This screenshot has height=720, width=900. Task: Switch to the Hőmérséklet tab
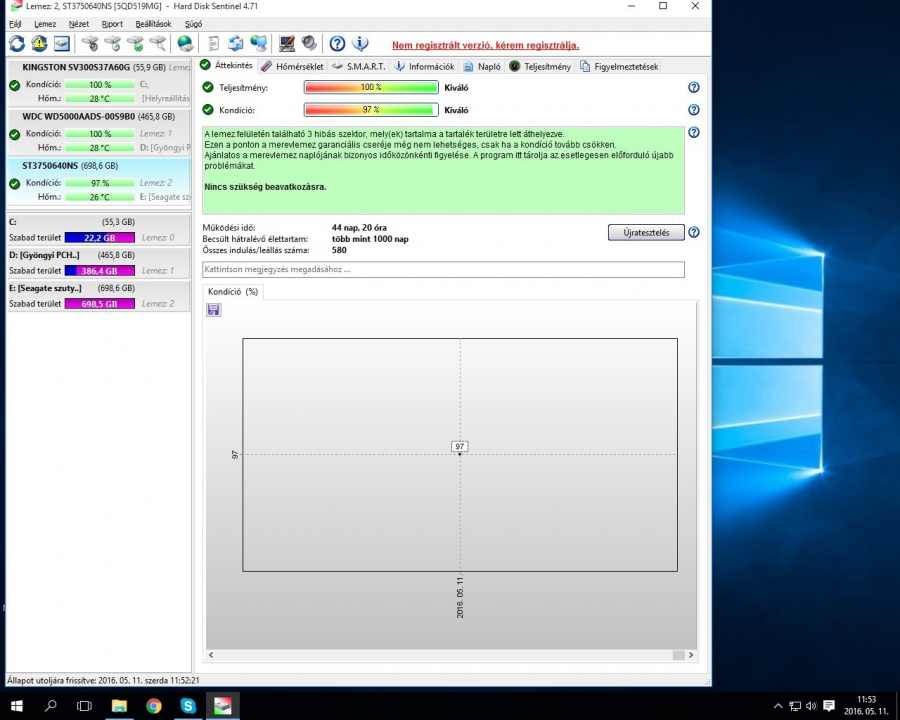click(x=293, y=67)
